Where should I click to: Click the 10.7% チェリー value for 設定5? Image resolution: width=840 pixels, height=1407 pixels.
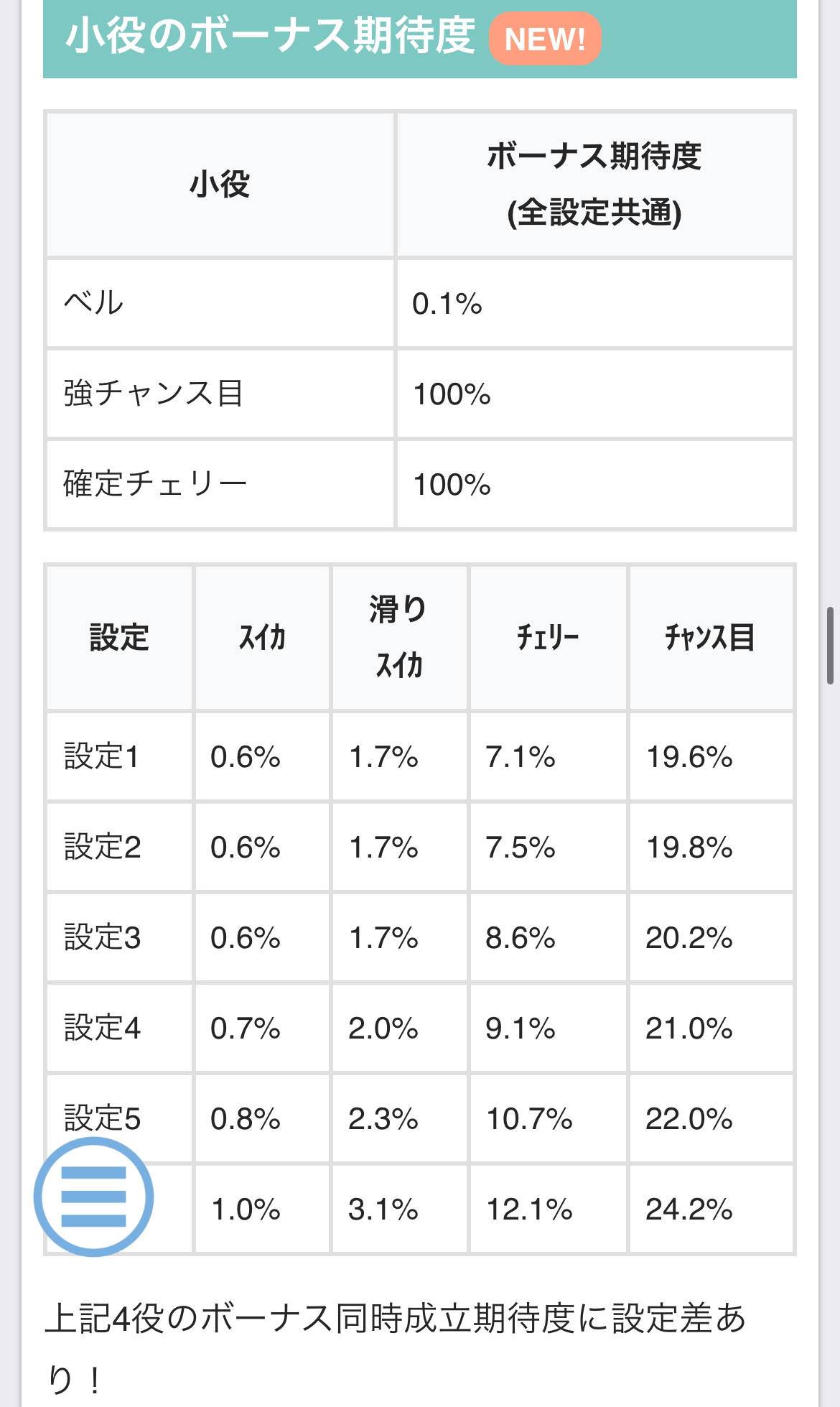(530, 1119)
